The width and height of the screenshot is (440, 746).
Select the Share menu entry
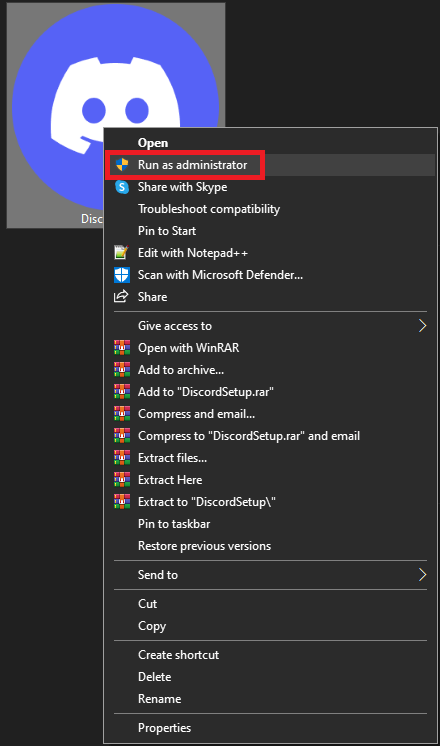270,297
